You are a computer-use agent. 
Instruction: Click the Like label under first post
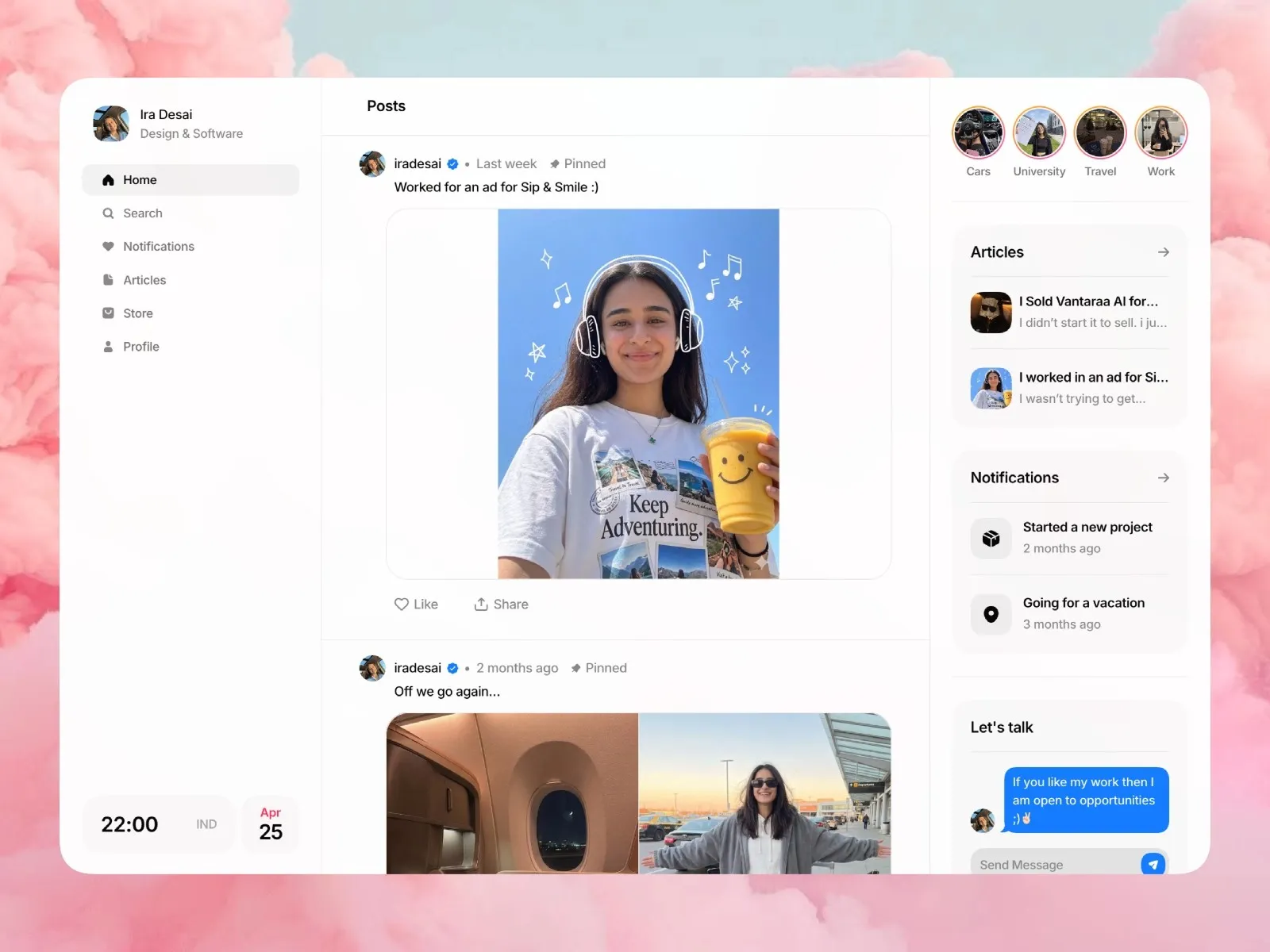[425, 605]
